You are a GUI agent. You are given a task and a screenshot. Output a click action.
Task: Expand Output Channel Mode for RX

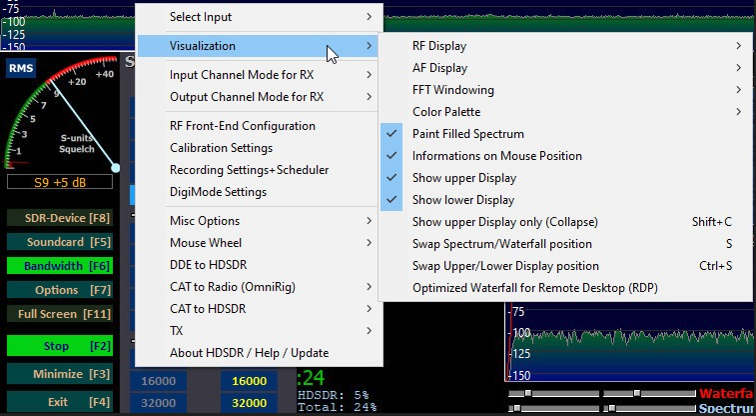(260, 97)
